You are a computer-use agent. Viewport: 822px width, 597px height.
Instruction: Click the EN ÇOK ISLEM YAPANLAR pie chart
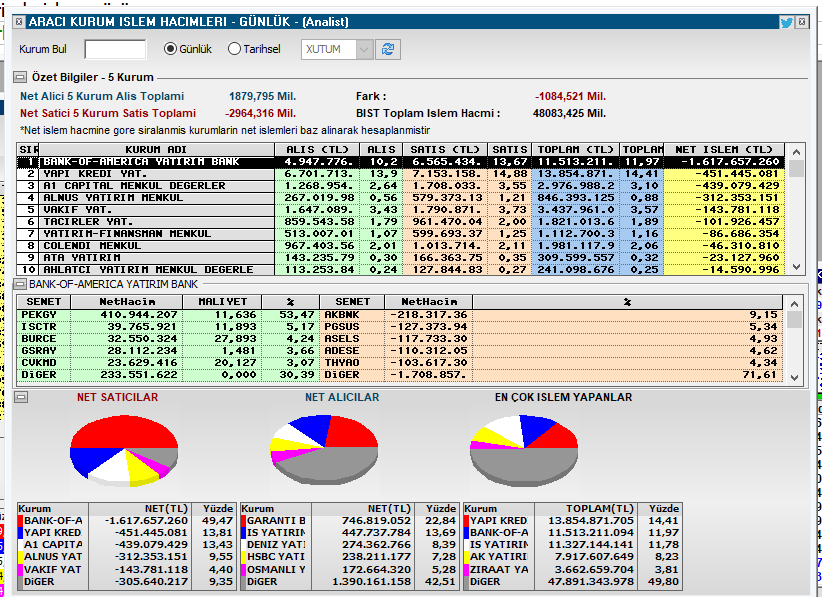pyautogui.click(x=524, y=450)
